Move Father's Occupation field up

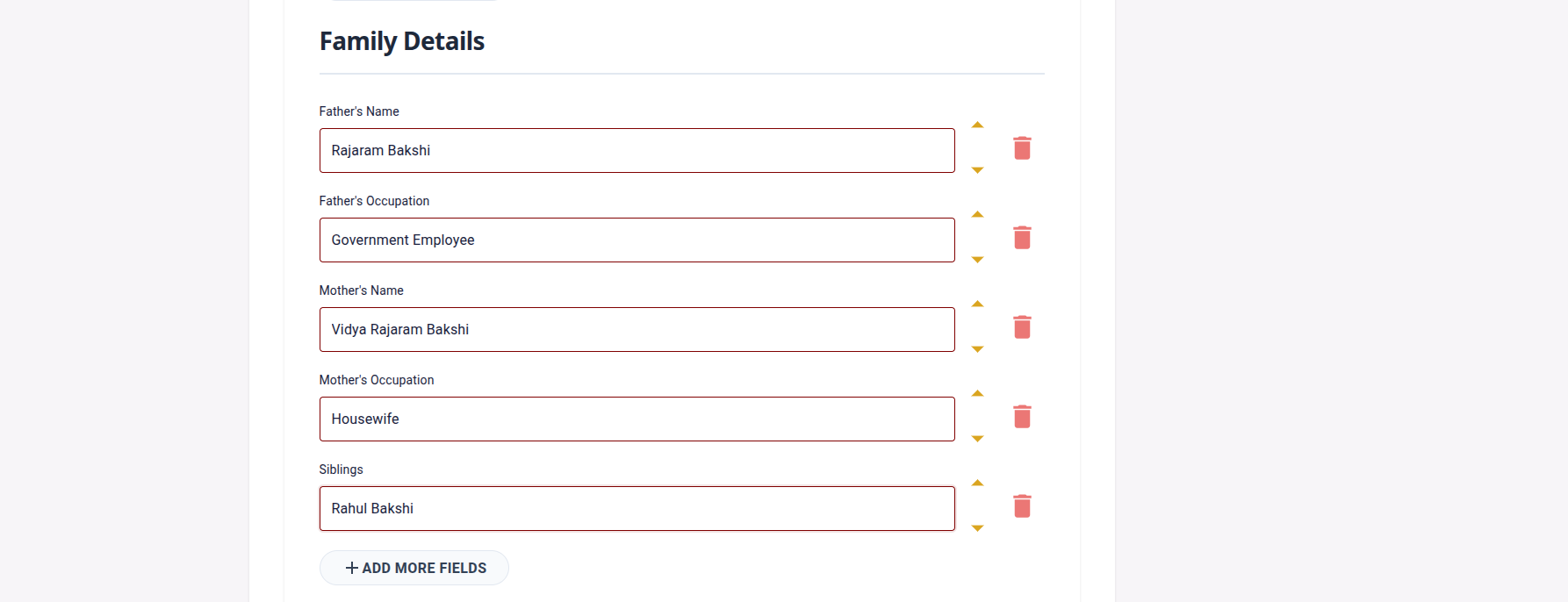pyautogui.click(x=977, y=215)
